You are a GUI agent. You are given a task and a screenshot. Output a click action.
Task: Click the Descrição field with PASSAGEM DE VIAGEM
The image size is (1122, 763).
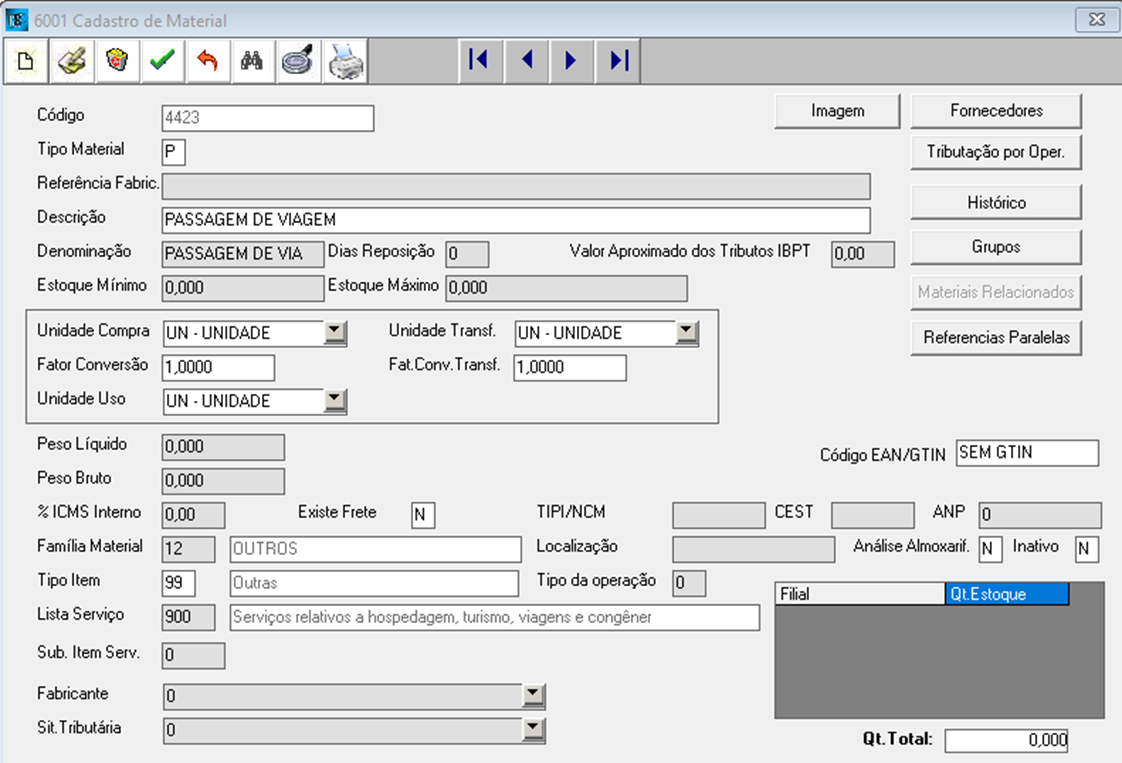click(x=516, y=220)
